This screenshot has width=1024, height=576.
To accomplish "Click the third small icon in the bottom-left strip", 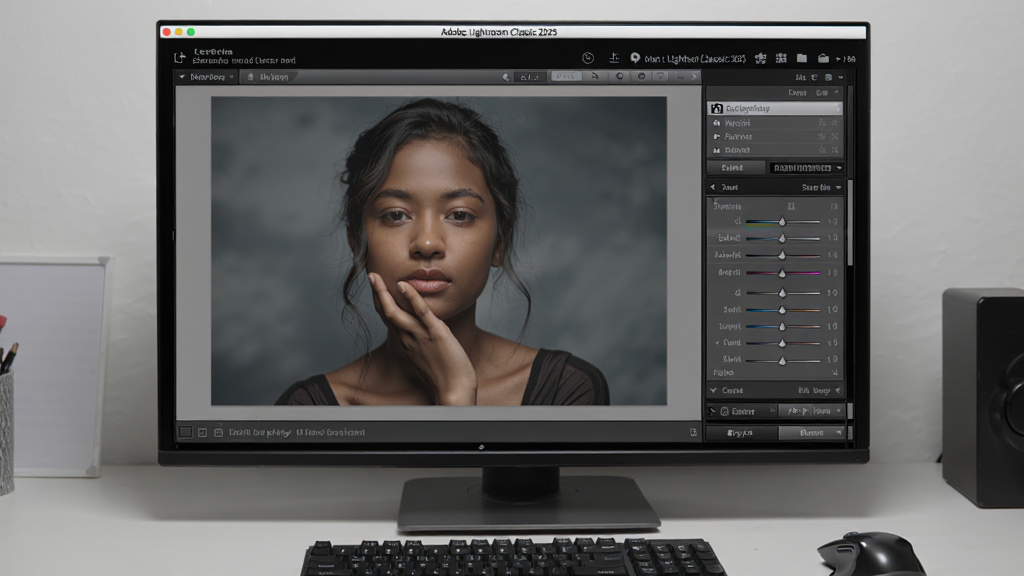I will pos(218,432).
